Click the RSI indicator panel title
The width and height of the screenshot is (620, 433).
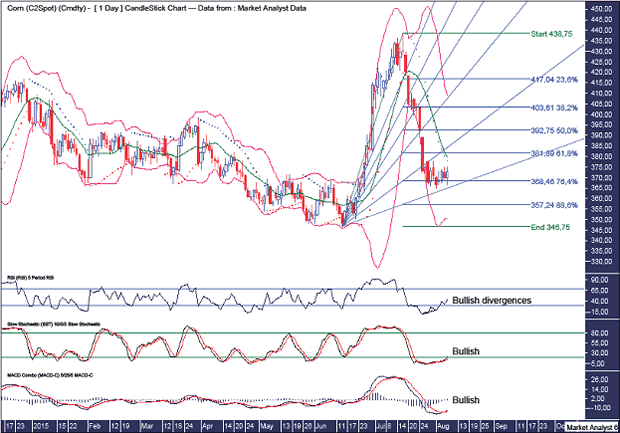[x=36, y=271]
